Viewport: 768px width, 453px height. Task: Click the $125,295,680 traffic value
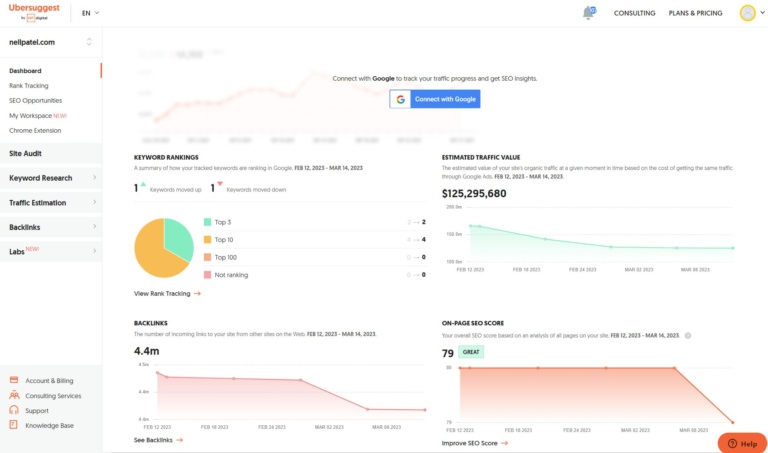474,193
